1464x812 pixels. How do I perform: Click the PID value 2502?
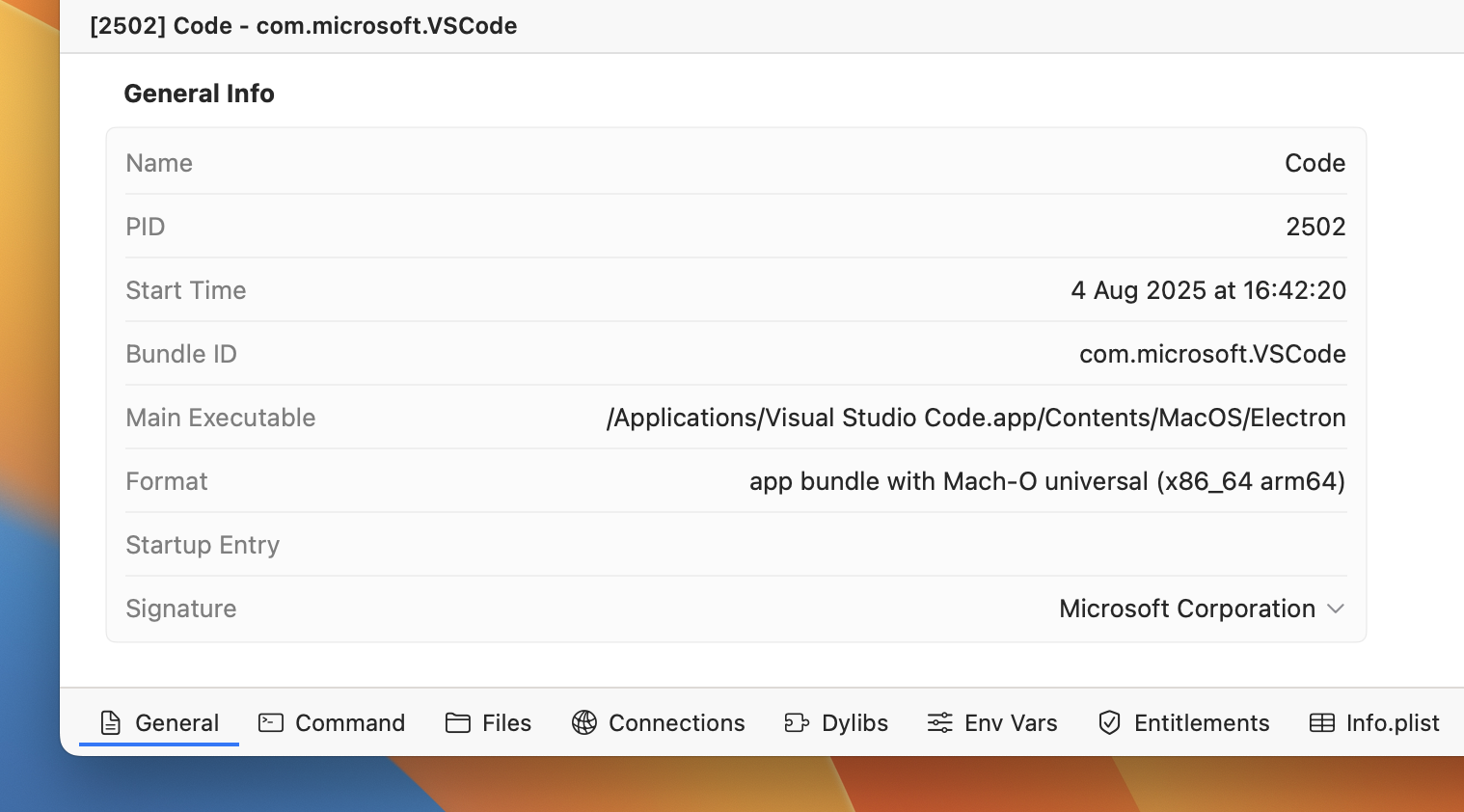click(1315, 227)
